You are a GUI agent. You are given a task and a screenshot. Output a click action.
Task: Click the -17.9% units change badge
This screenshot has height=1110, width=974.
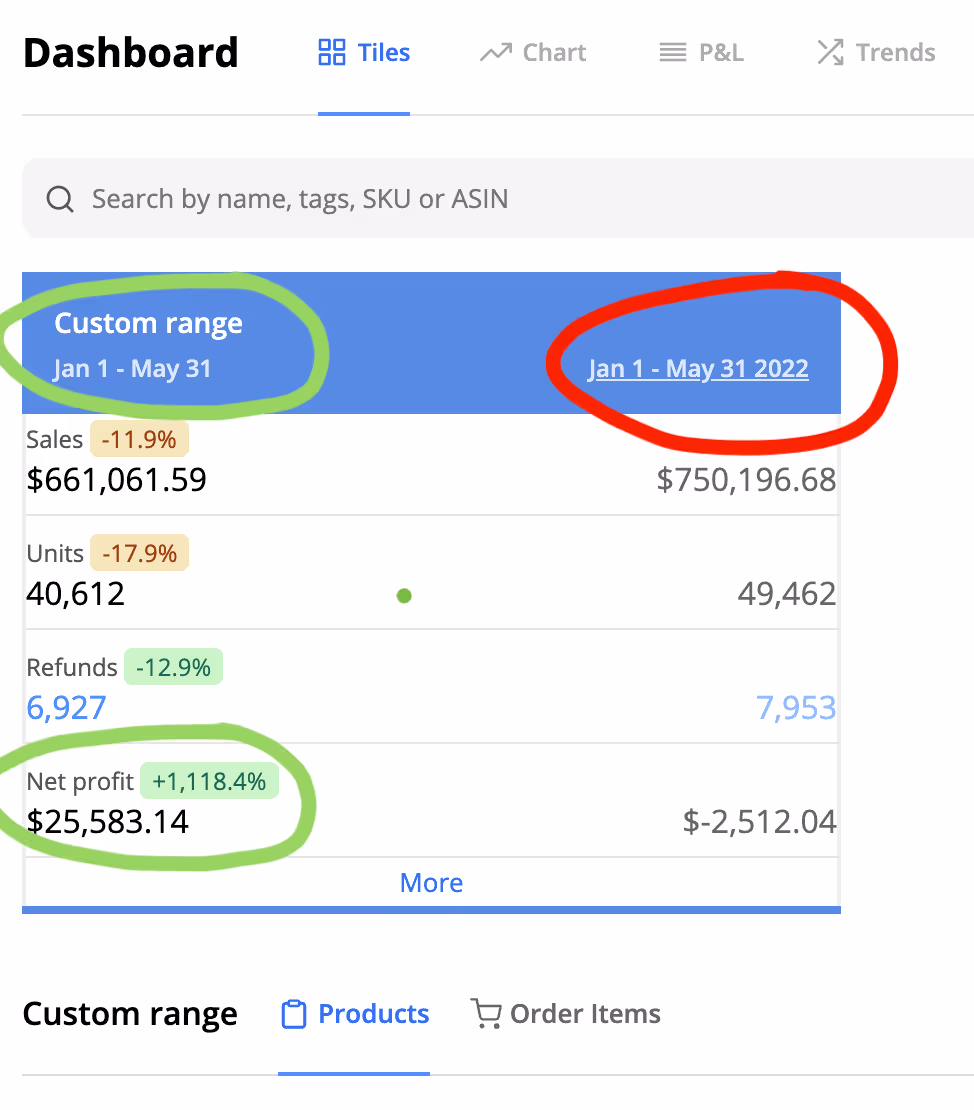point(139,553)
